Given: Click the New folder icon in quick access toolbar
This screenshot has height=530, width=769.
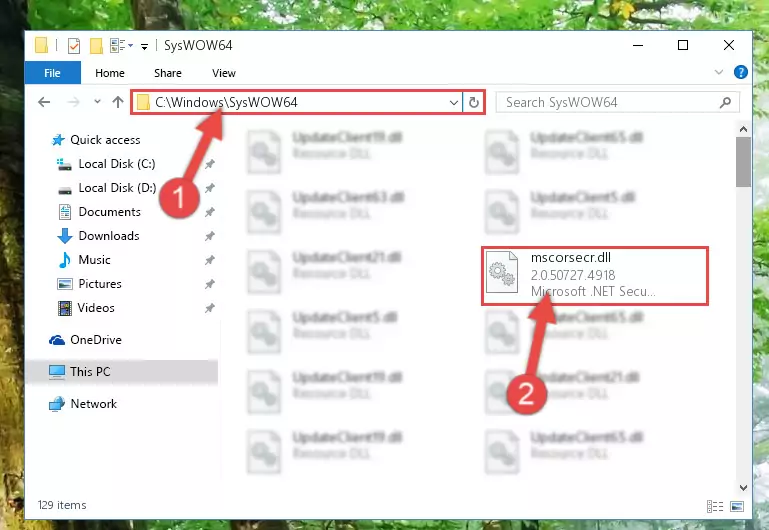Looking at the screenshot, I should (96, 46).
